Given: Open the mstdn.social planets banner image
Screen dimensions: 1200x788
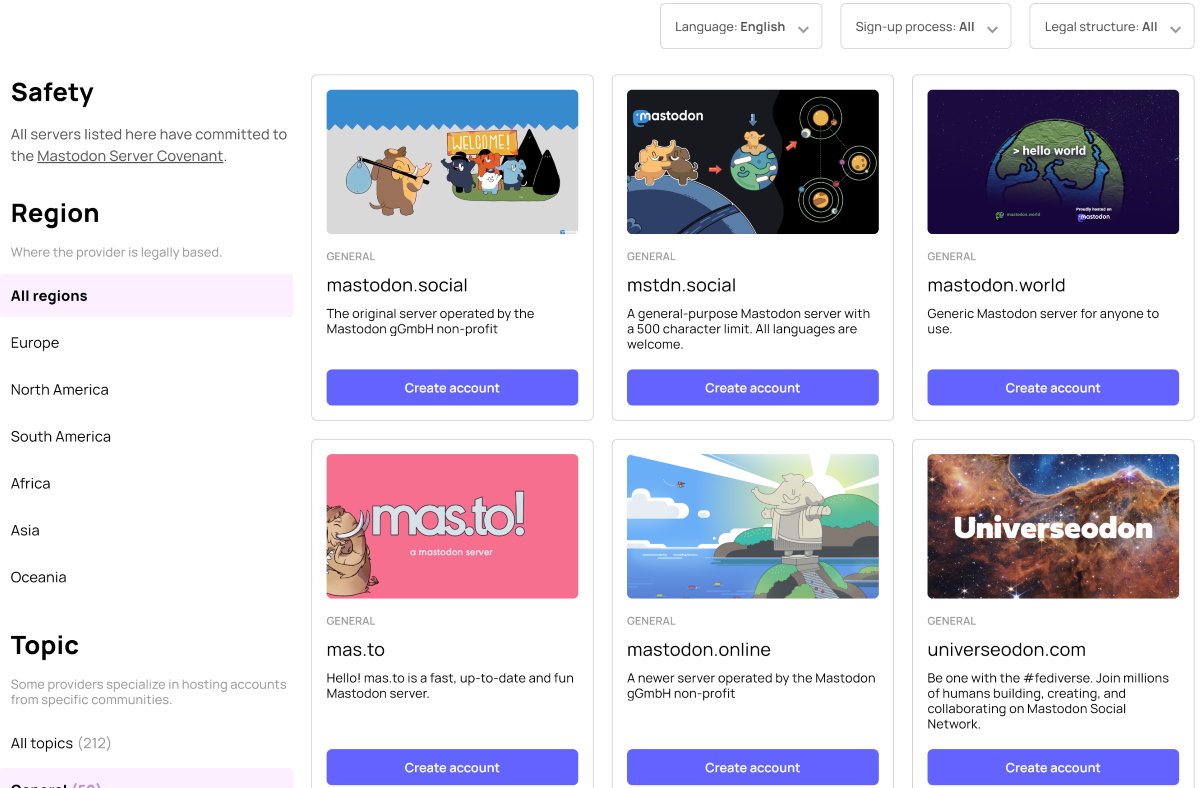Looking at the screenshot, I should click(753, 162).
